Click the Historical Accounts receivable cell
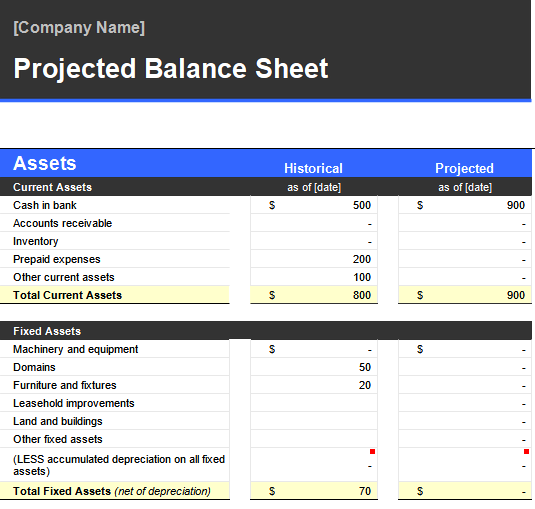This screenshot has width=535, height=509. (x=314, y=223)
